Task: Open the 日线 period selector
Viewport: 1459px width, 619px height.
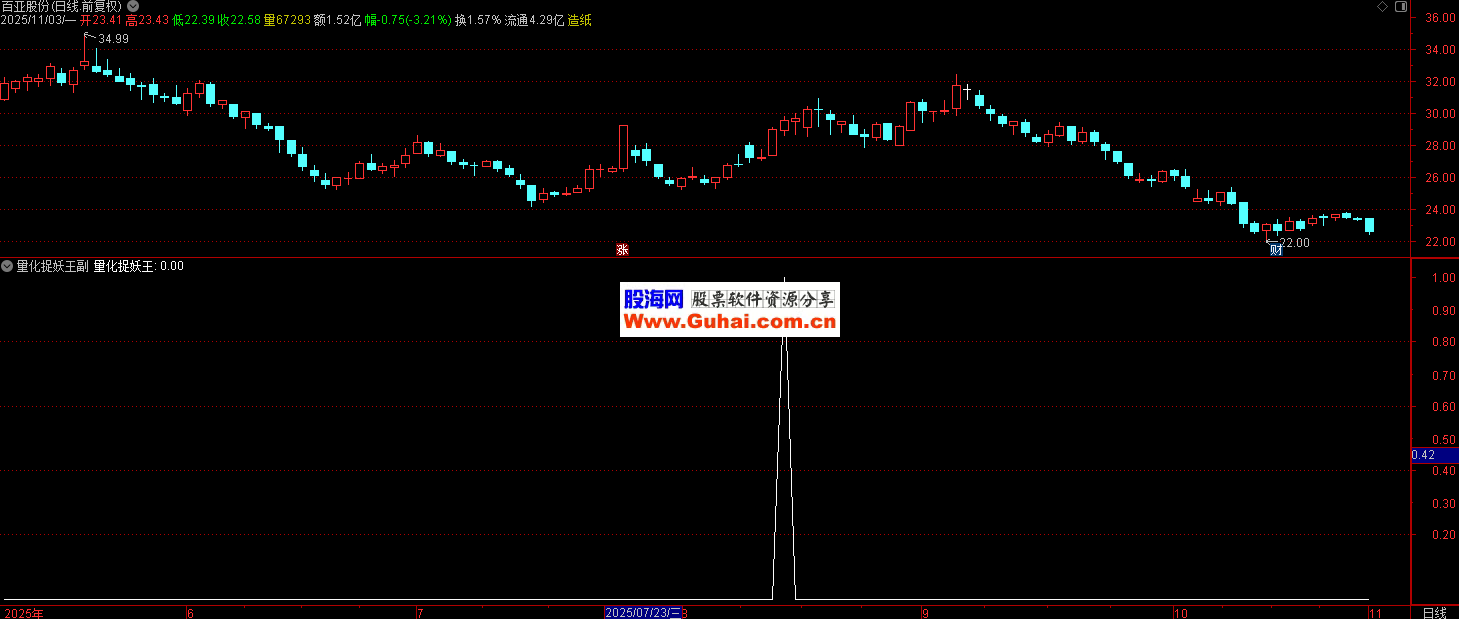Action: [x=1434, y=612]
